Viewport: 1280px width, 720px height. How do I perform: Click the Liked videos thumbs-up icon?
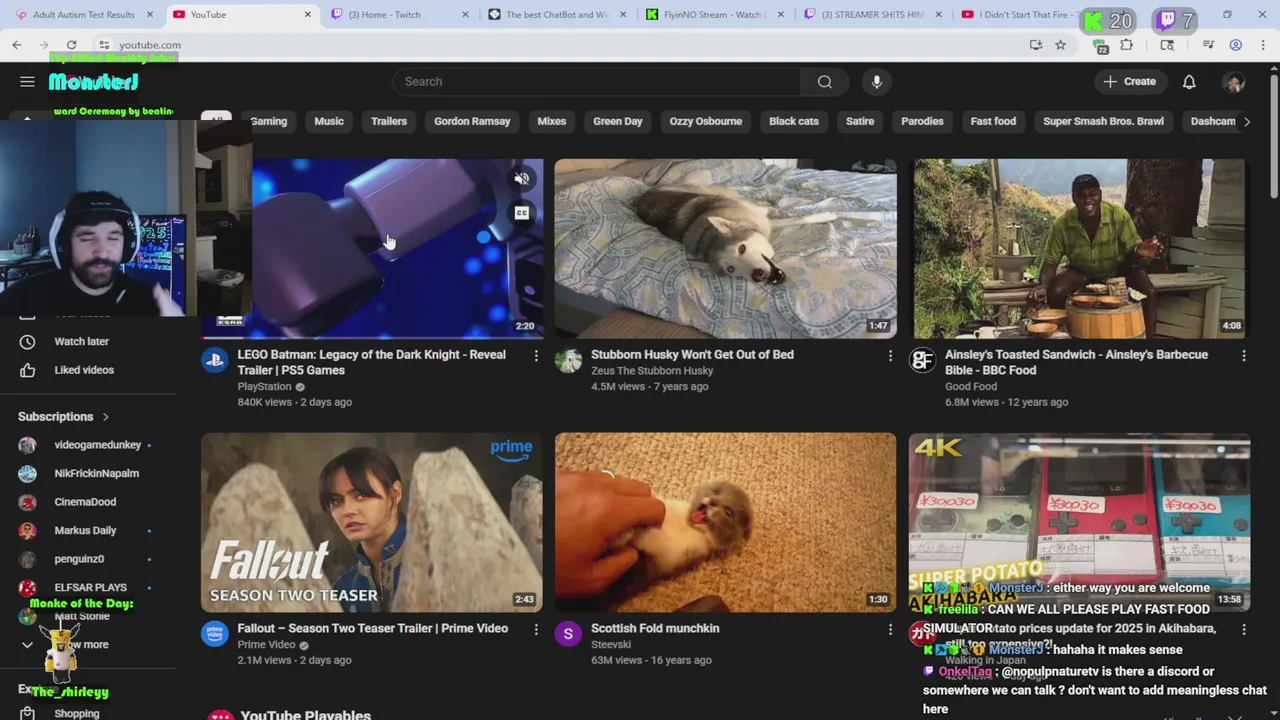[x=27, y=370]
